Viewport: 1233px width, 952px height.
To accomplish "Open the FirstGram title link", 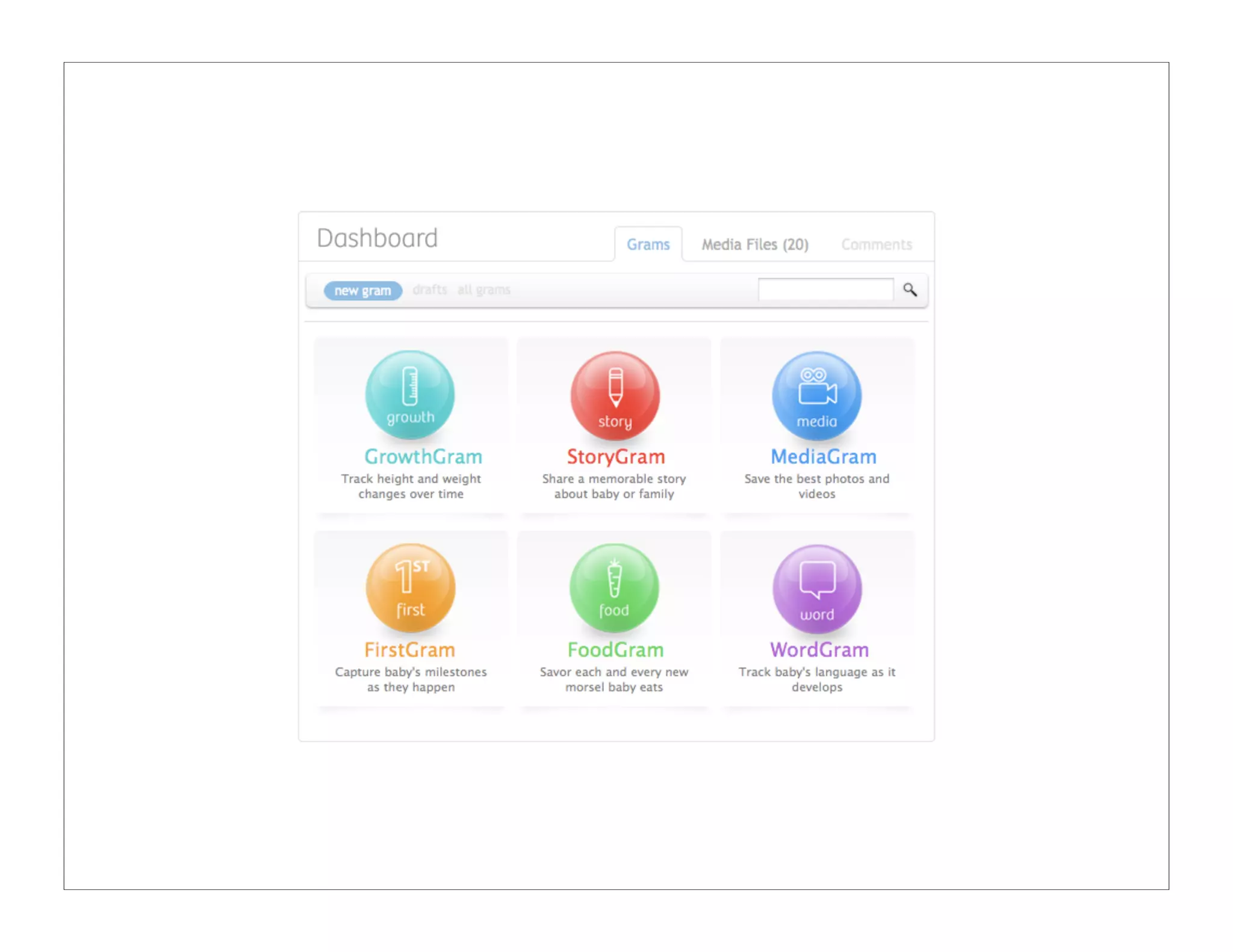I will (409, 650).
